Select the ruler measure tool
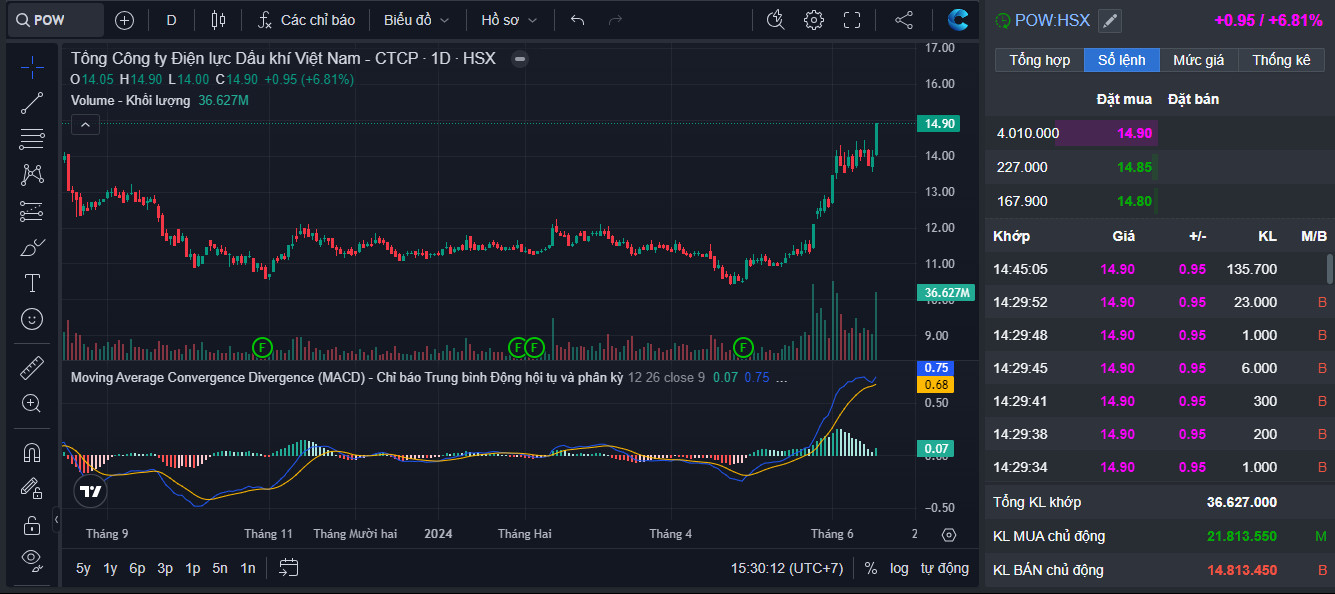 tap(32, 368)
